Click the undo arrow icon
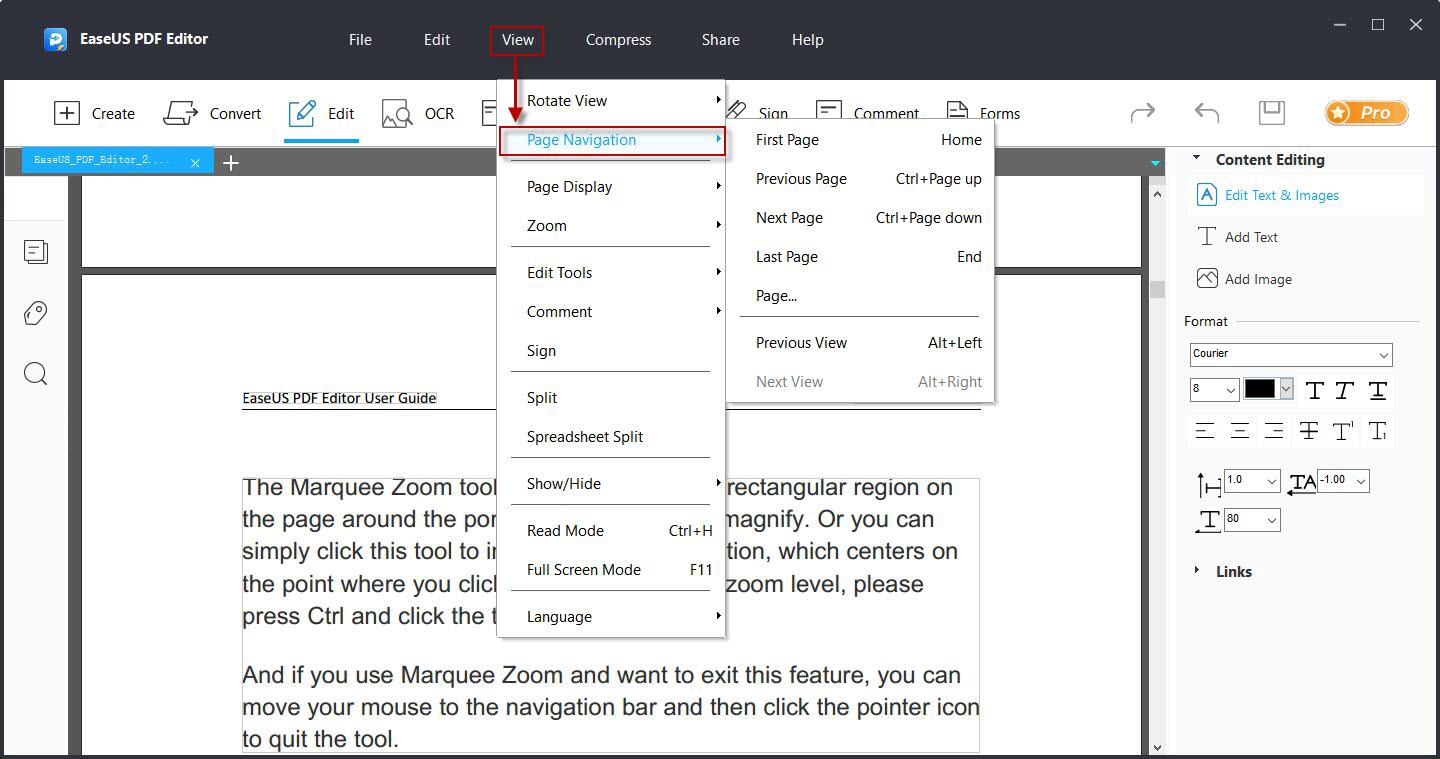The width and height of the screenshot is (1440, 759). 1206,113
